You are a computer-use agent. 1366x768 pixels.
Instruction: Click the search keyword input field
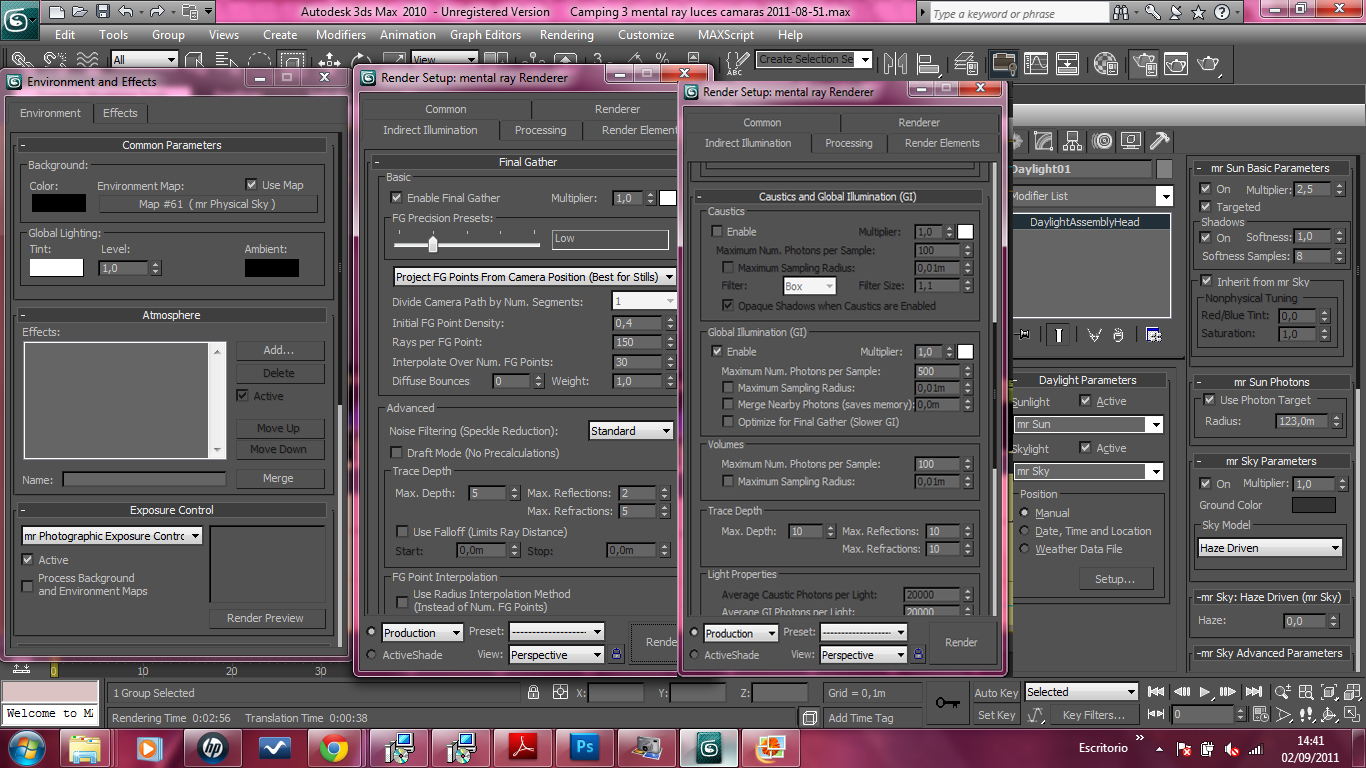point(1020,14)
